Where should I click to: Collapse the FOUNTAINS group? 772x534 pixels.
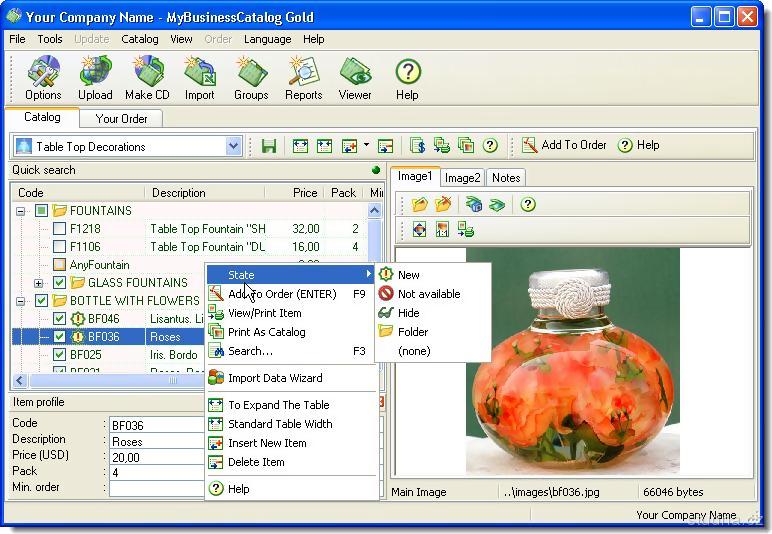21,211
